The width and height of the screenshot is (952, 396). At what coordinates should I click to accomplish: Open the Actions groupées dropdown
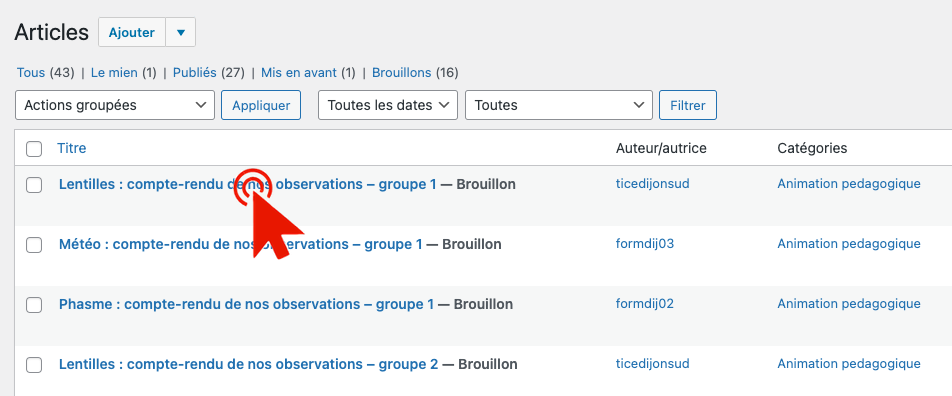(115, 105)
